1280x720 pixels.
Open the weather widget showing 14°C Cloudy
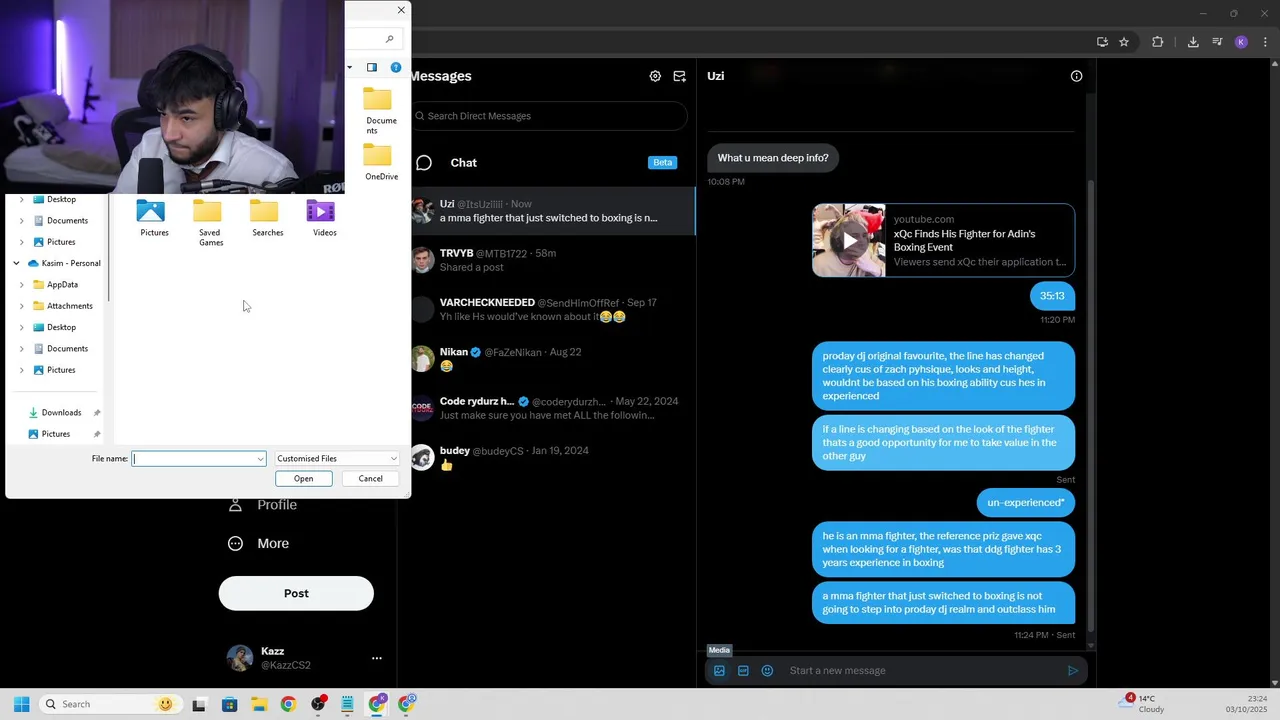tap(1143, 704)
